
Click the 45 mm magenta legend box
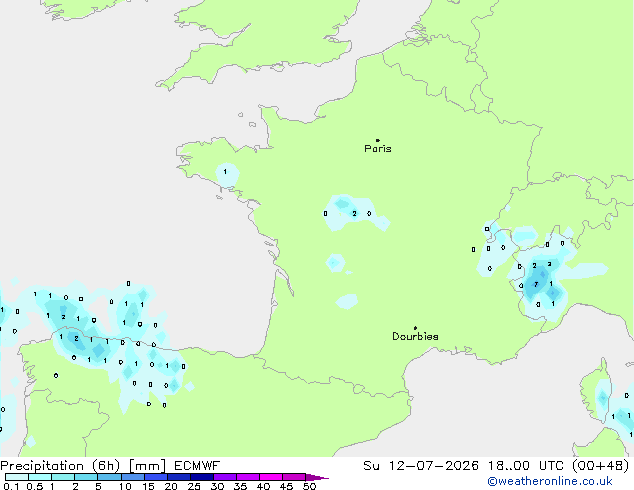coord(294,477)
